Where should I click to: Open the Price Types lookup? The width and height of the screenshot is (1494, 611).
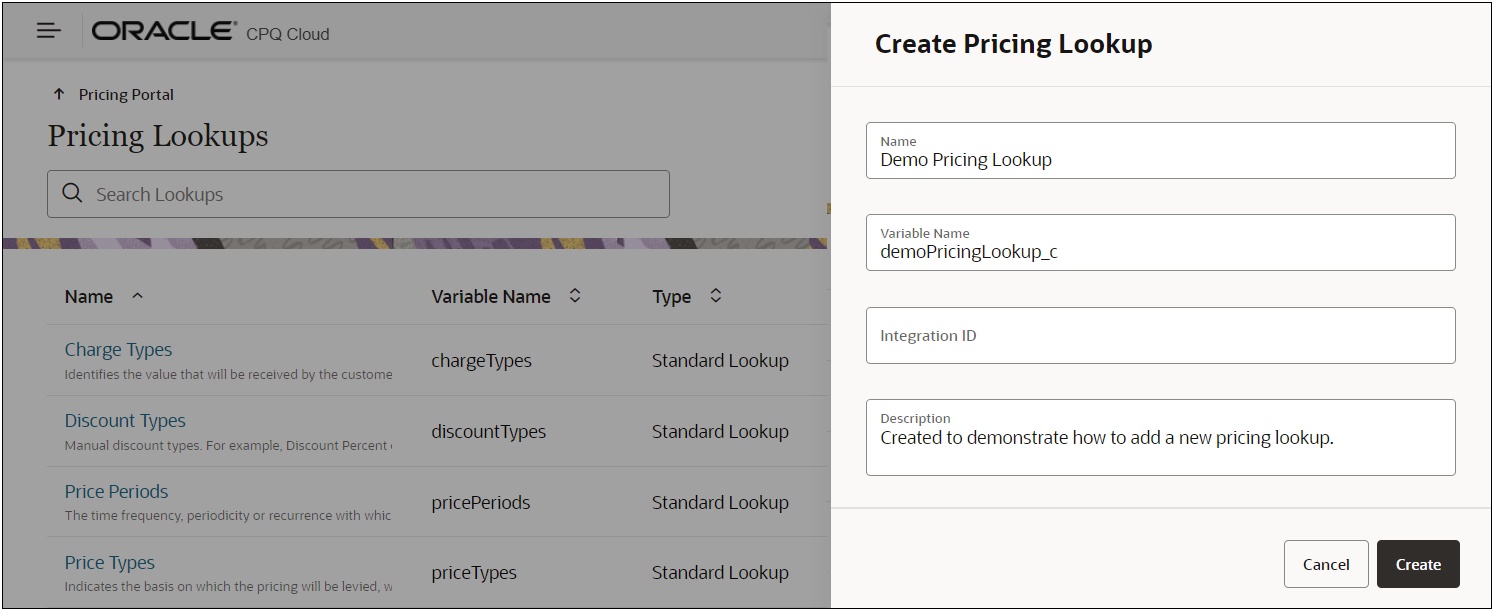[x=110, y=563]
